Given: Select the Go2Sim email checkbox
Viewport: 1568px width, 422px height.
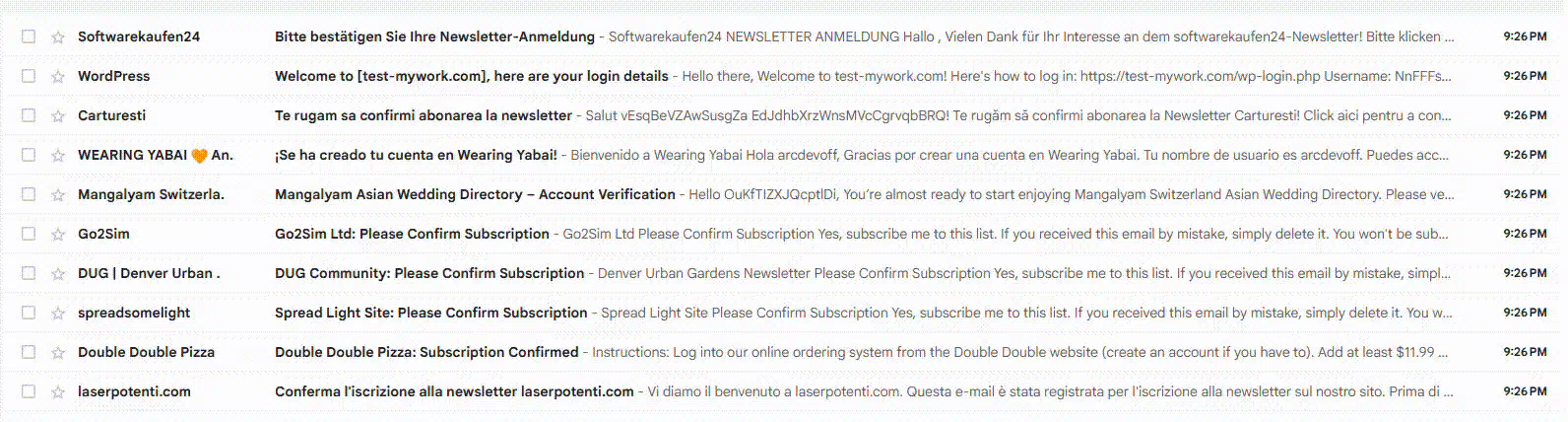Looking at the screenshot, I should tap(29, 234).
